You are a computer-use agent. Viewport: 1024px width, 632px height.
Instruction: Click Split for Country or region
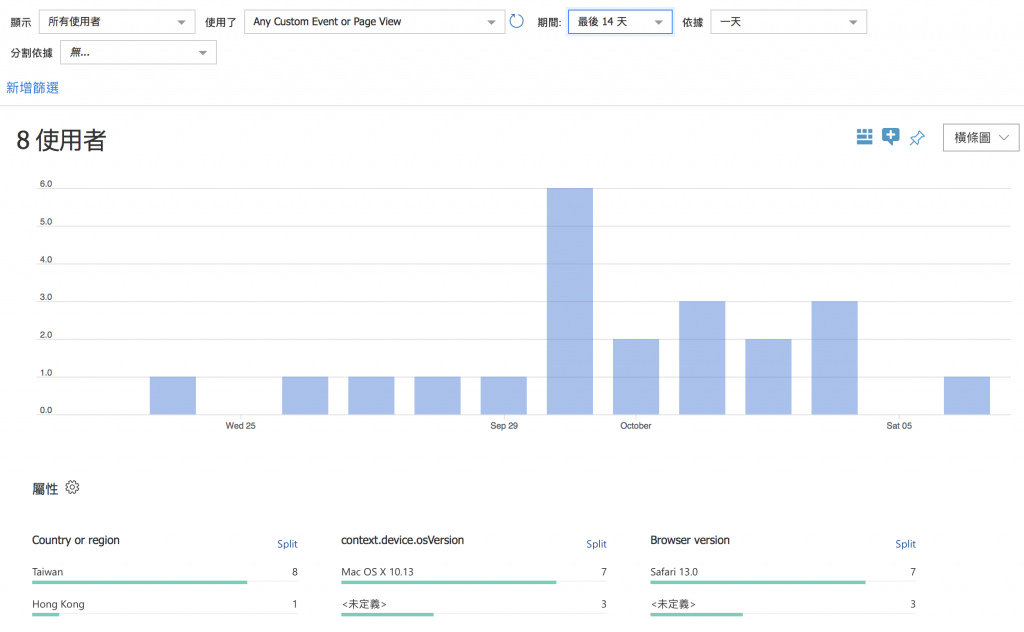coord(287,544)
